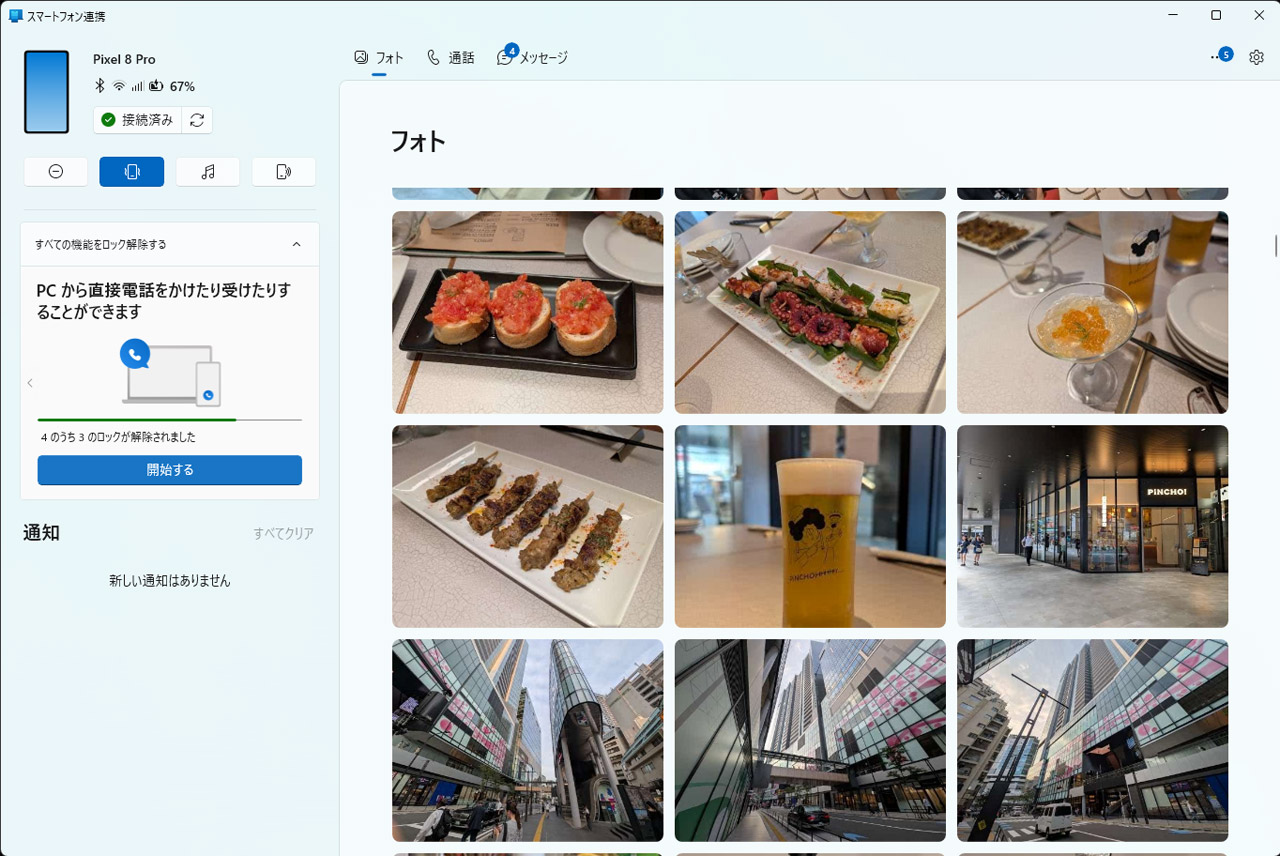The height and width of the screenshot is (856, 1280).
Task: Click the right-side photo scrollbar
Action: tap(1274, 246)
